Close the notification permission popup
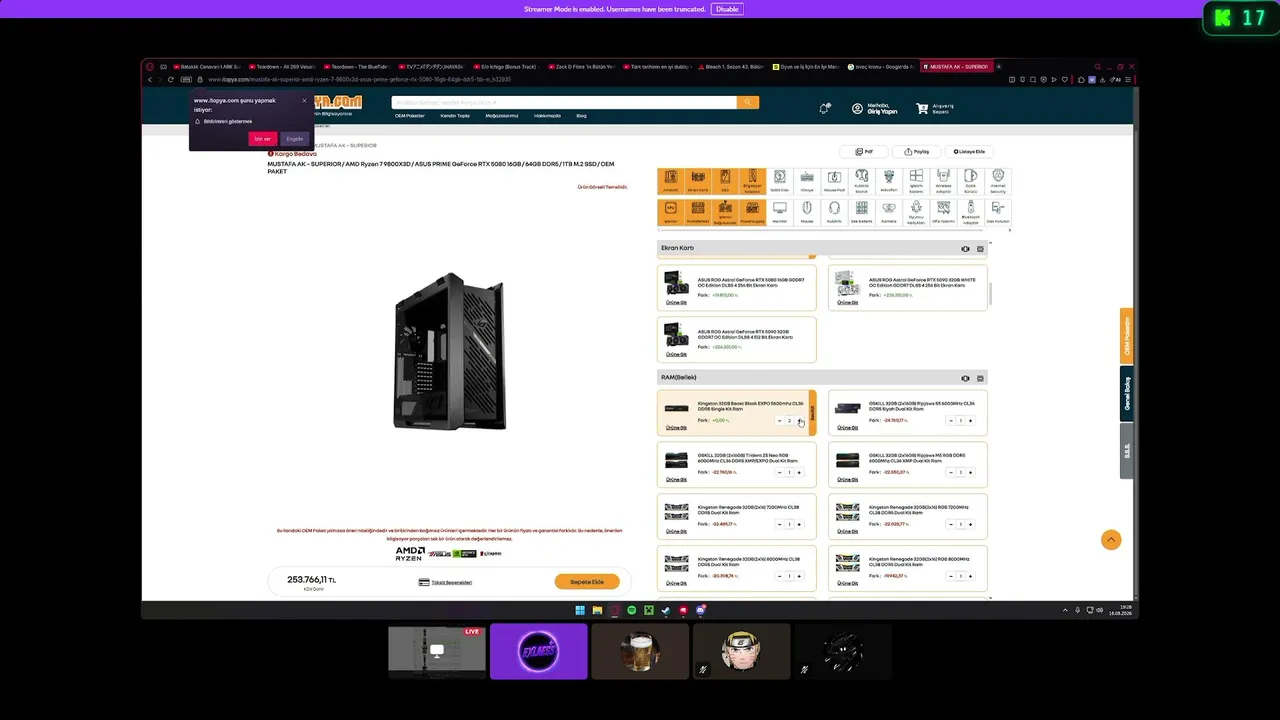 304,100
